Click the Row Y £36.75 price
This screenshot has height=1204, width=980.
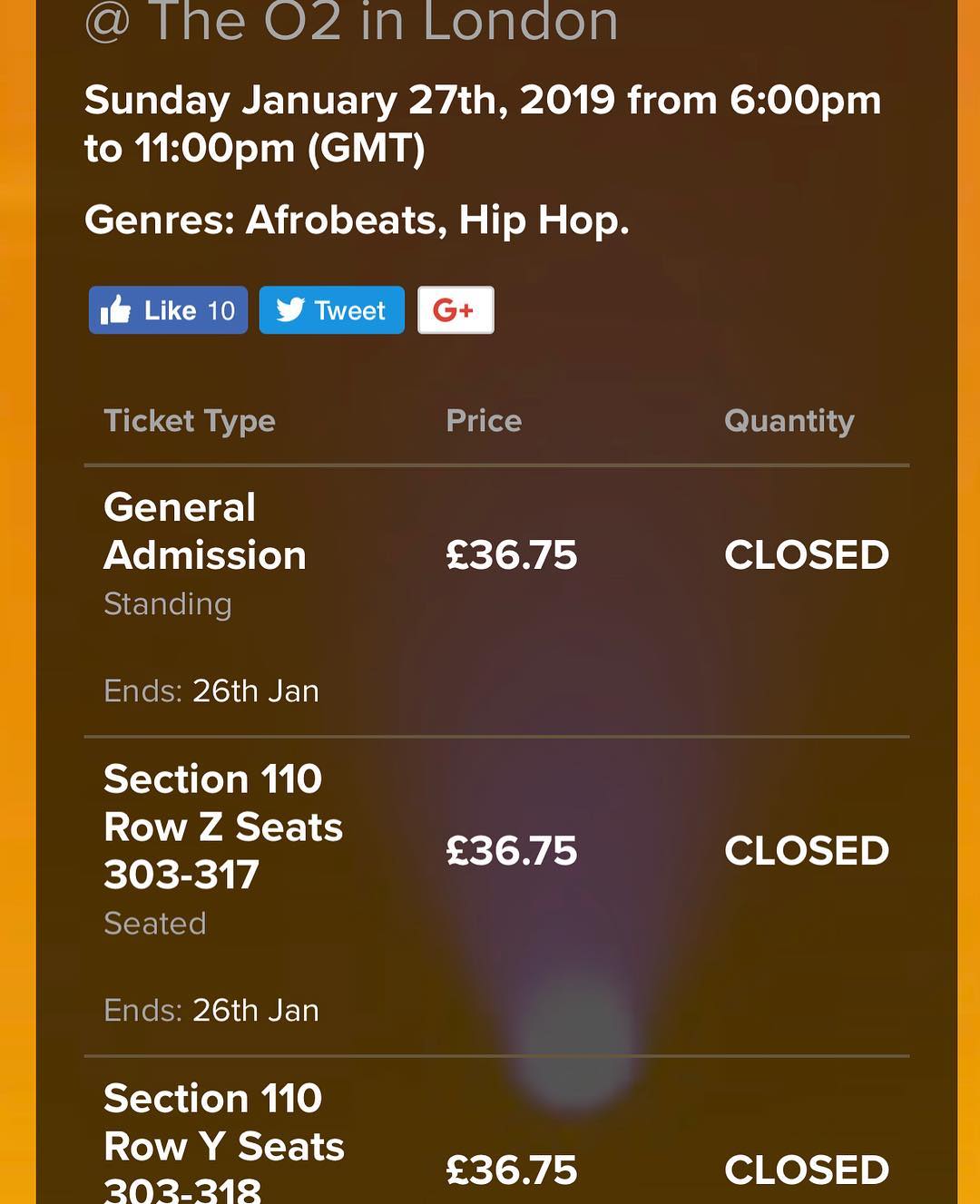pos(512,1170)
